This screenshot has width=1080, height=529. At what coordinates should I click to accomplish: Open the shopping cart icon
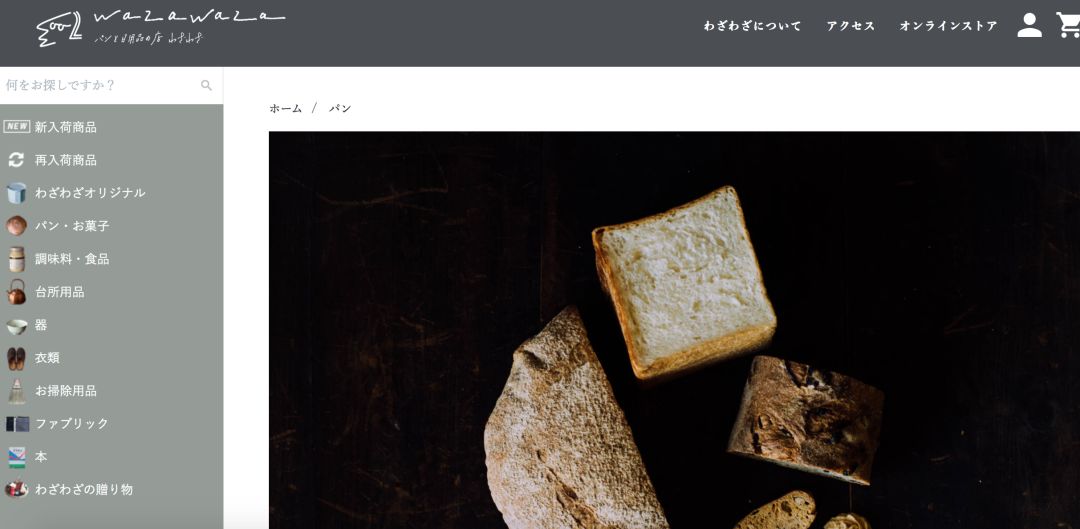pyautogui.click(x=1068, y=25)
